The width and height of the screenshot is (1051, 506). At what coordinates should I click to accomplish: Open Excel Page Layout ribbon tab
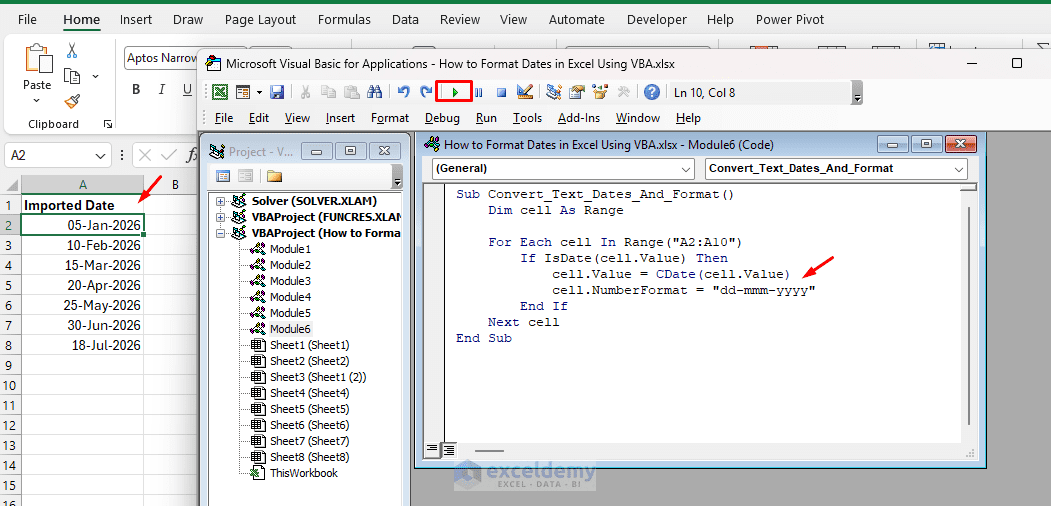[262, 20]
